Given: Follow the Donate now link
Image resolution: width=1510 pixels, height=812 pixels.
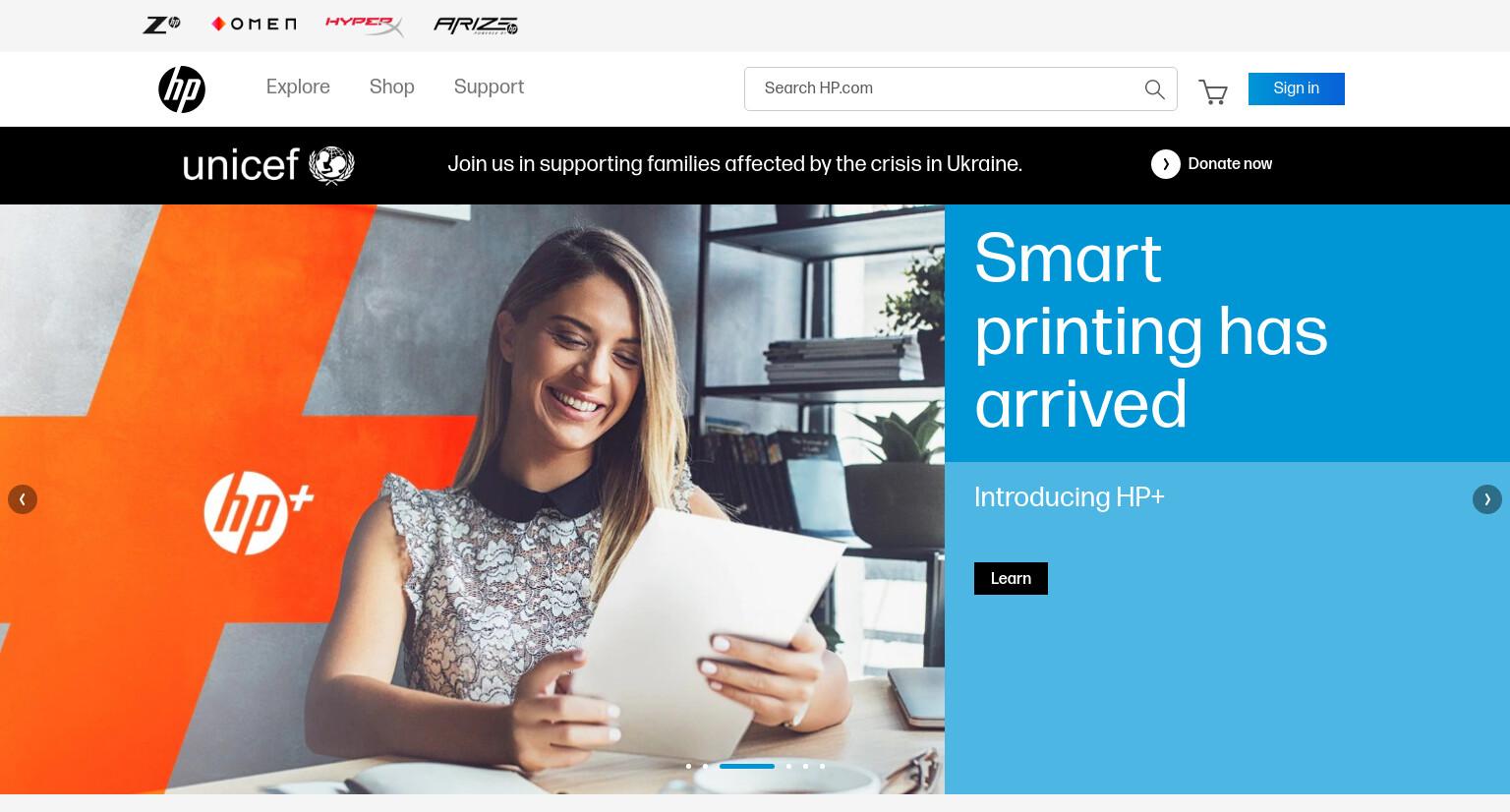Looking at the screenshot, I should 1230,164.
